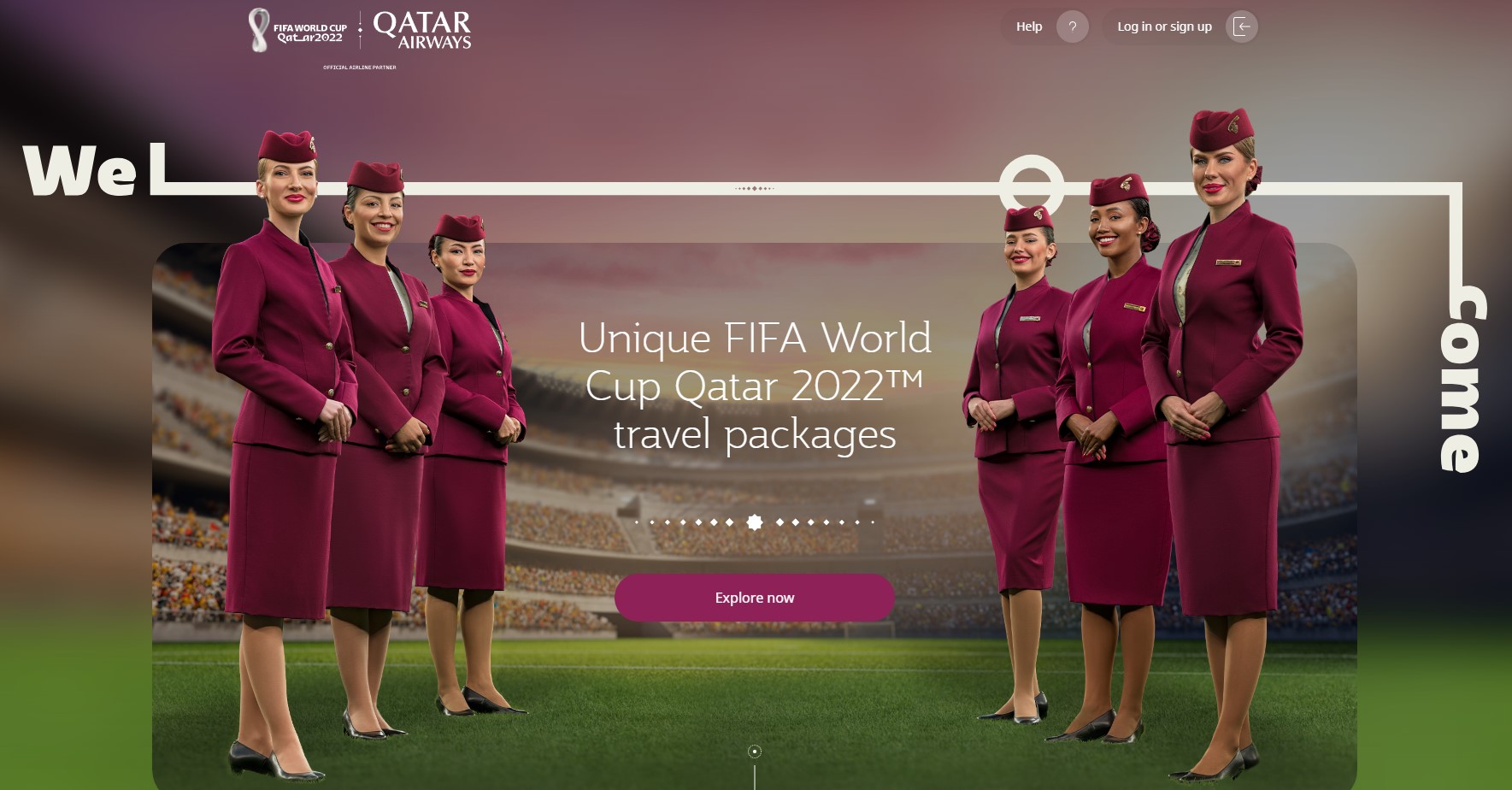The image size is (1512, 790).
Task: Select the active star-shaped carousel indicator
Action: click(755, 522)
